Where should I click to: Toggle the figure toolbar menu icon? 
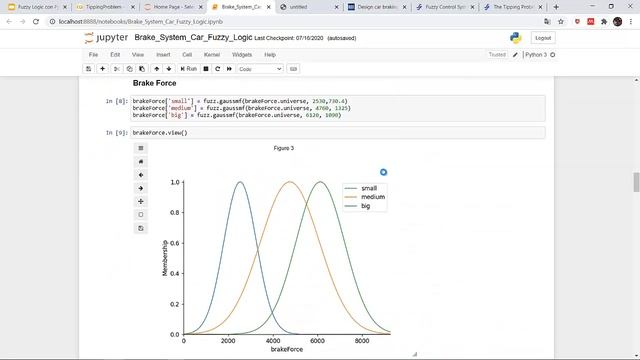[141, 148]
